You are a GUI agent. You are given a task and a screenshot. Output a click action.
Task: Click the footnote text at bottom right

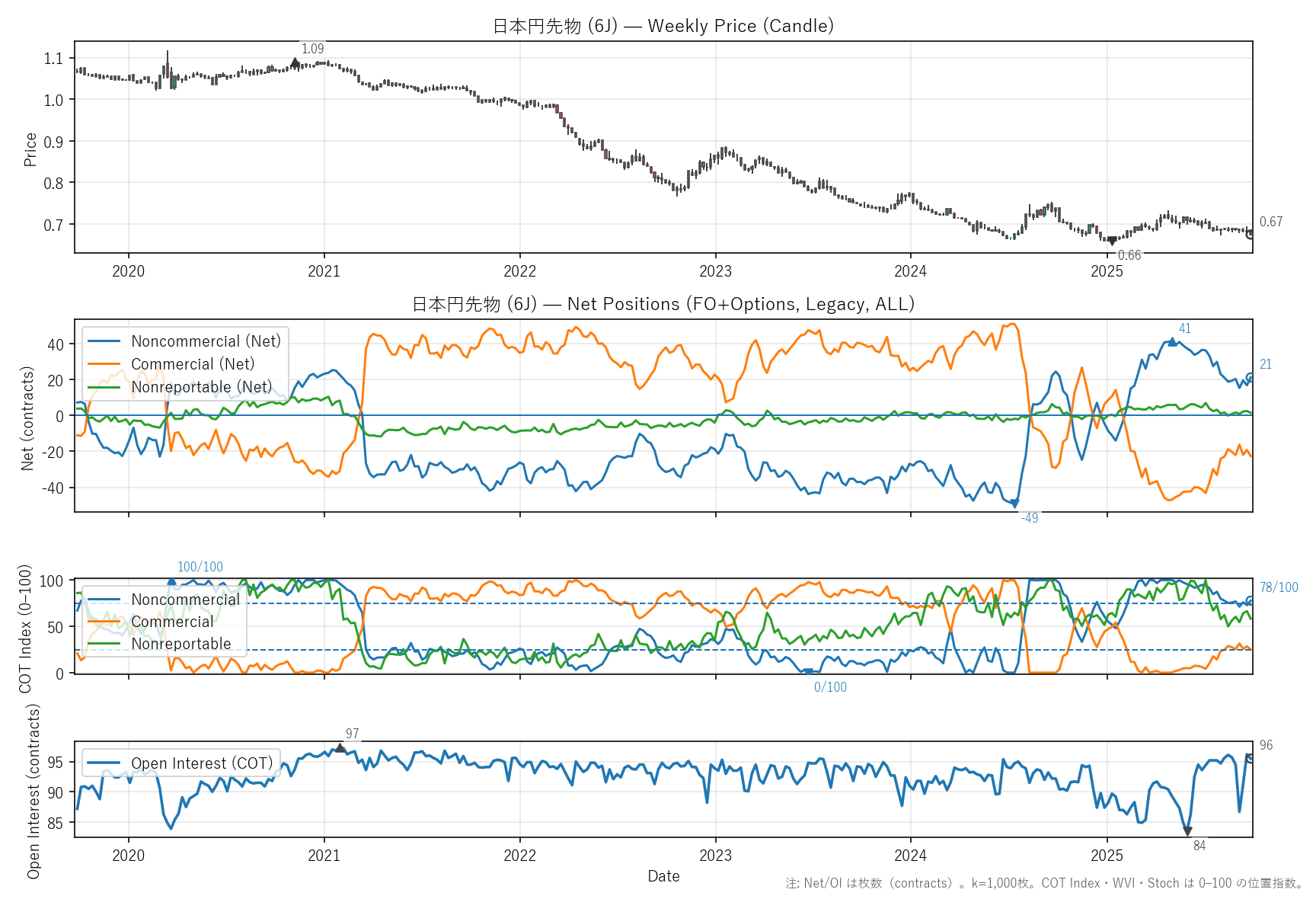click(1044, 883)
